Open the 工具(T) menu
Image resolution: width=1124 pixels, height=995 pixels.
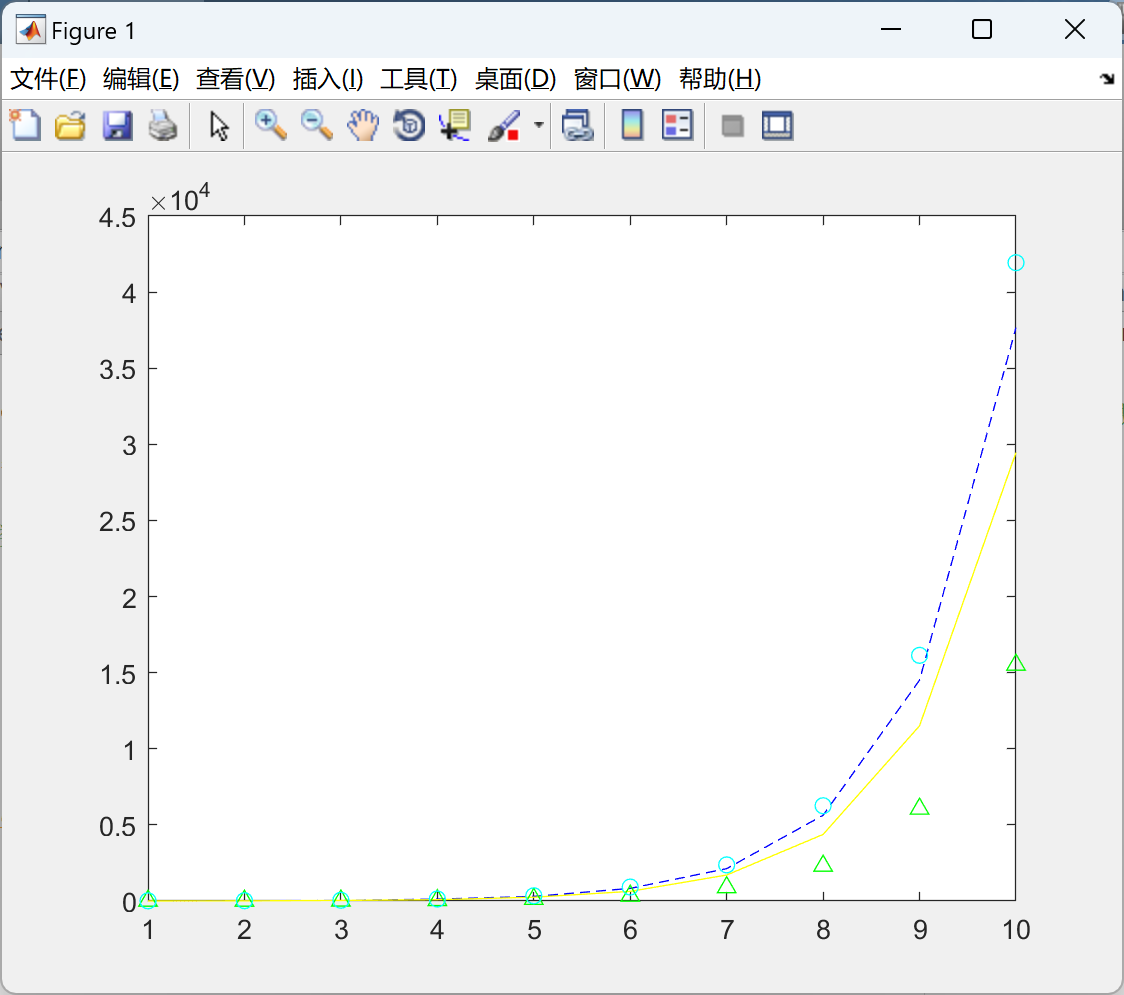(x=419, y=79)
